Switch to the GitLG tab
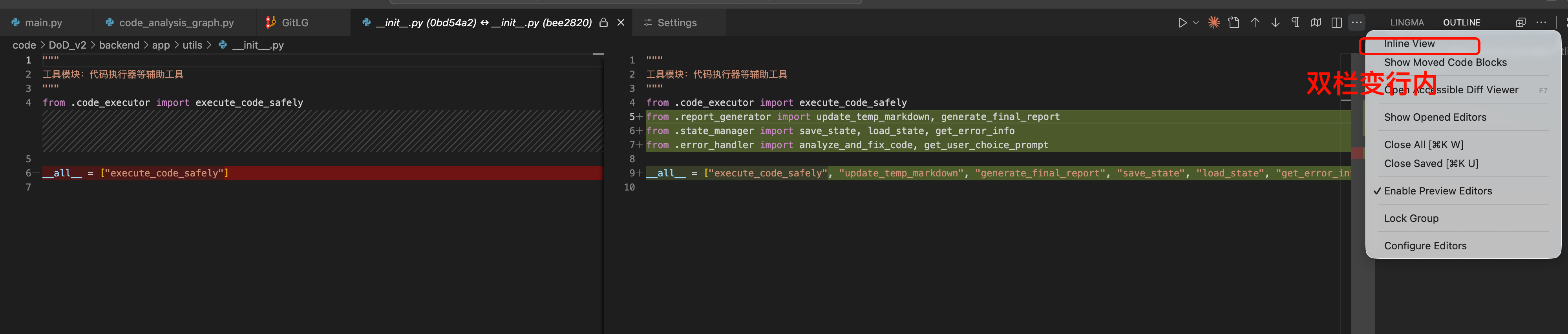1568x334 pixels. [x=294, y=22]
